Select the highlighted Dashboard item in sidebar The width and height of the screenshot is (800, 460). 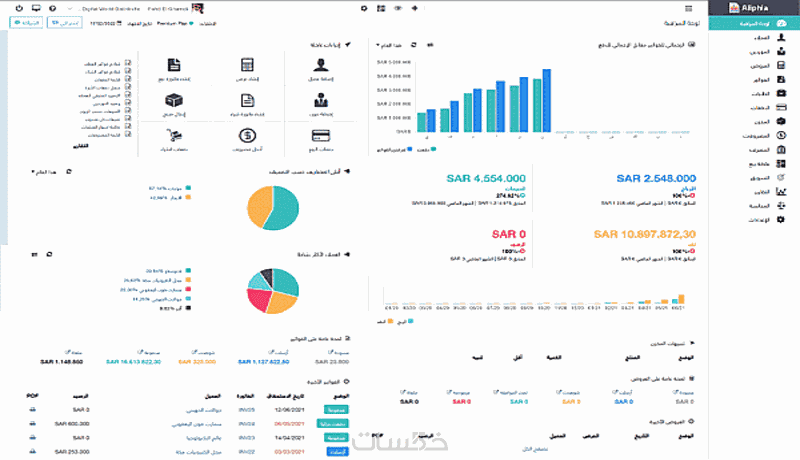point(754,23)
